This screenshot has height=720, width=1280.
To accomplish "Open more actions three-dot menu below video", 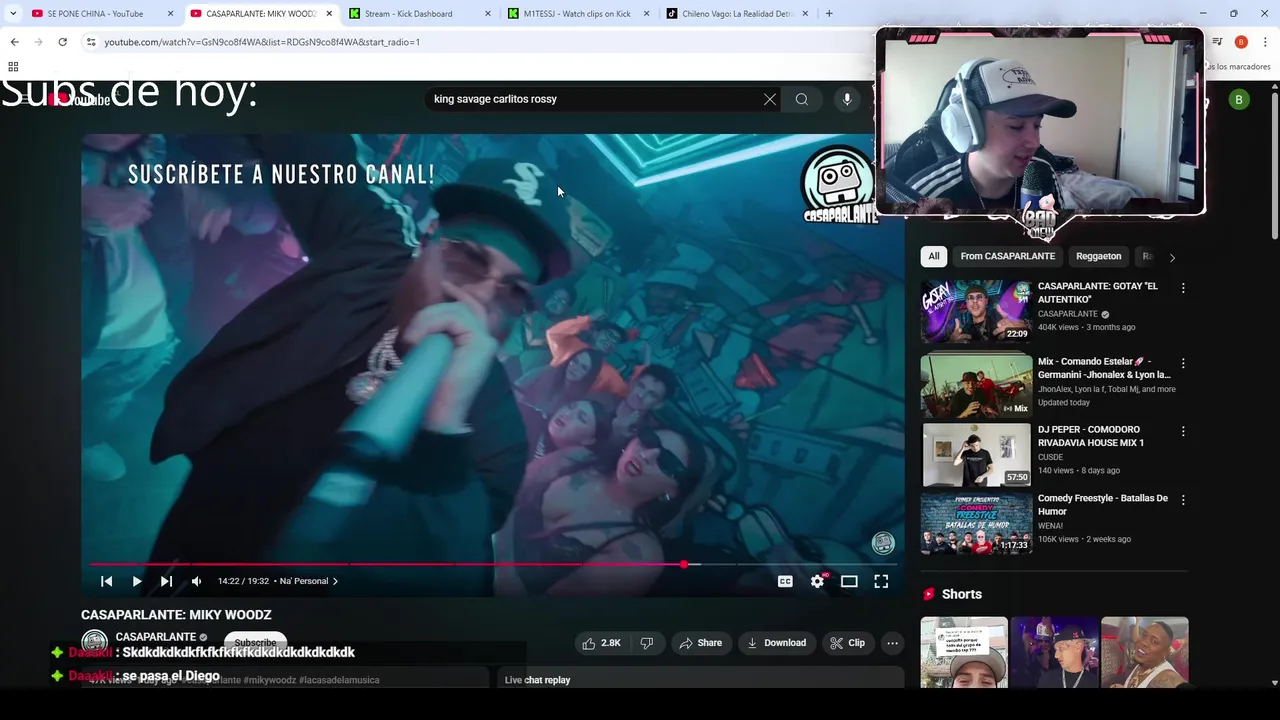I will pyautogui.click(x=892, y=643).
